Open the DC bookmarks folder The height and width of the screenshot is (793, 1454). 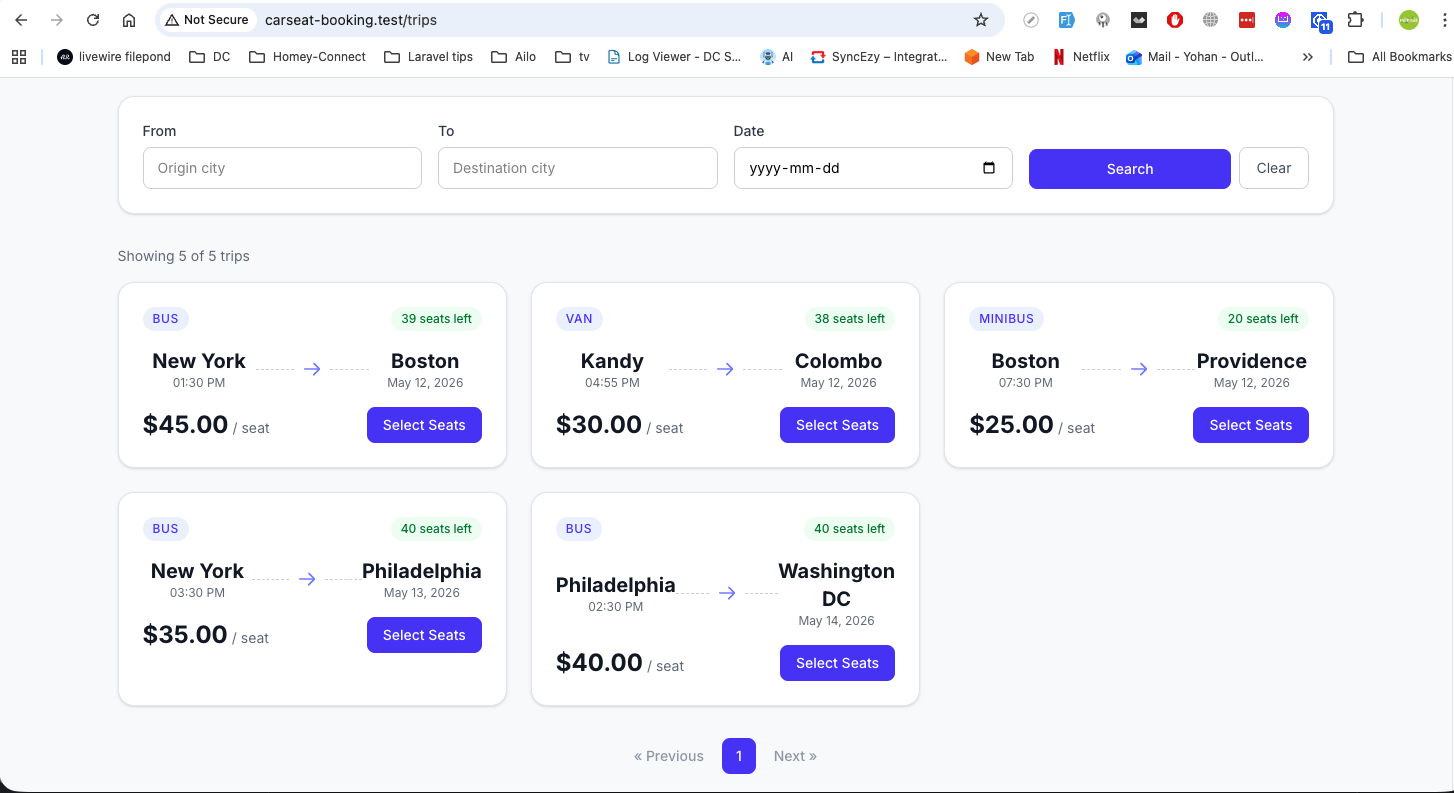tap(210, 57)
